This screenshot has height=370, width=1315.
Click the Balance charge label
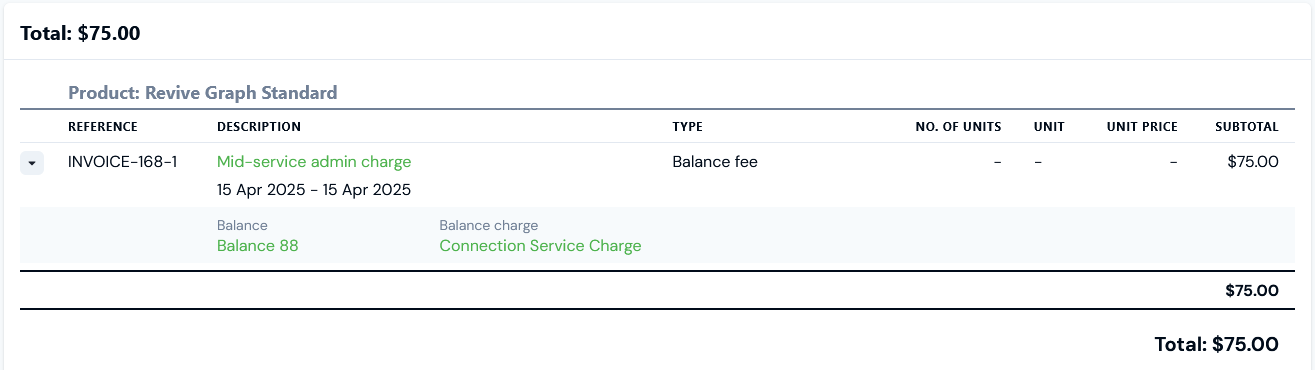[x=489, y=226]
